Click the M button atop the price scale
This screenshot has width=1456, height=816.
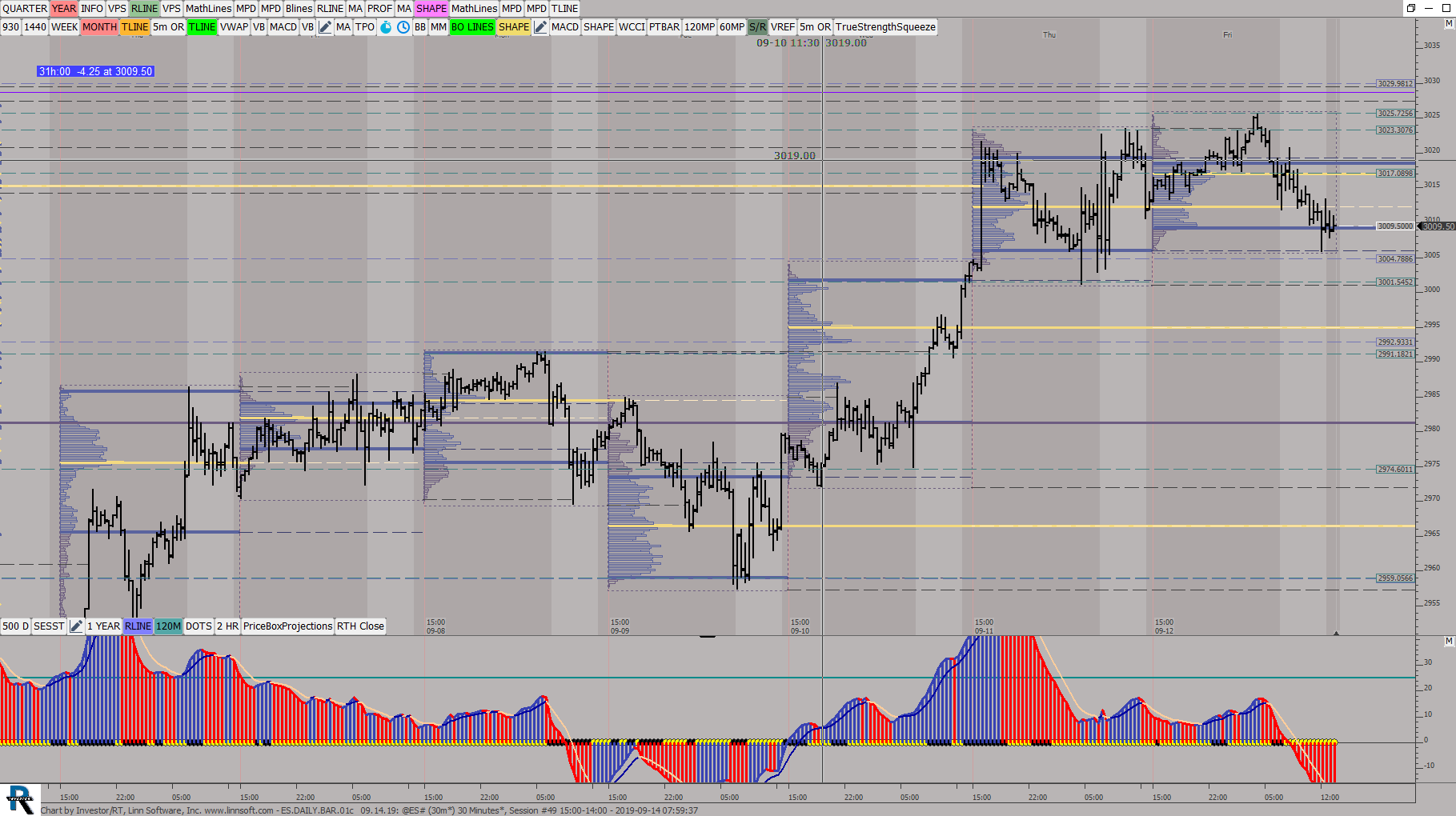pos(1449,24)
